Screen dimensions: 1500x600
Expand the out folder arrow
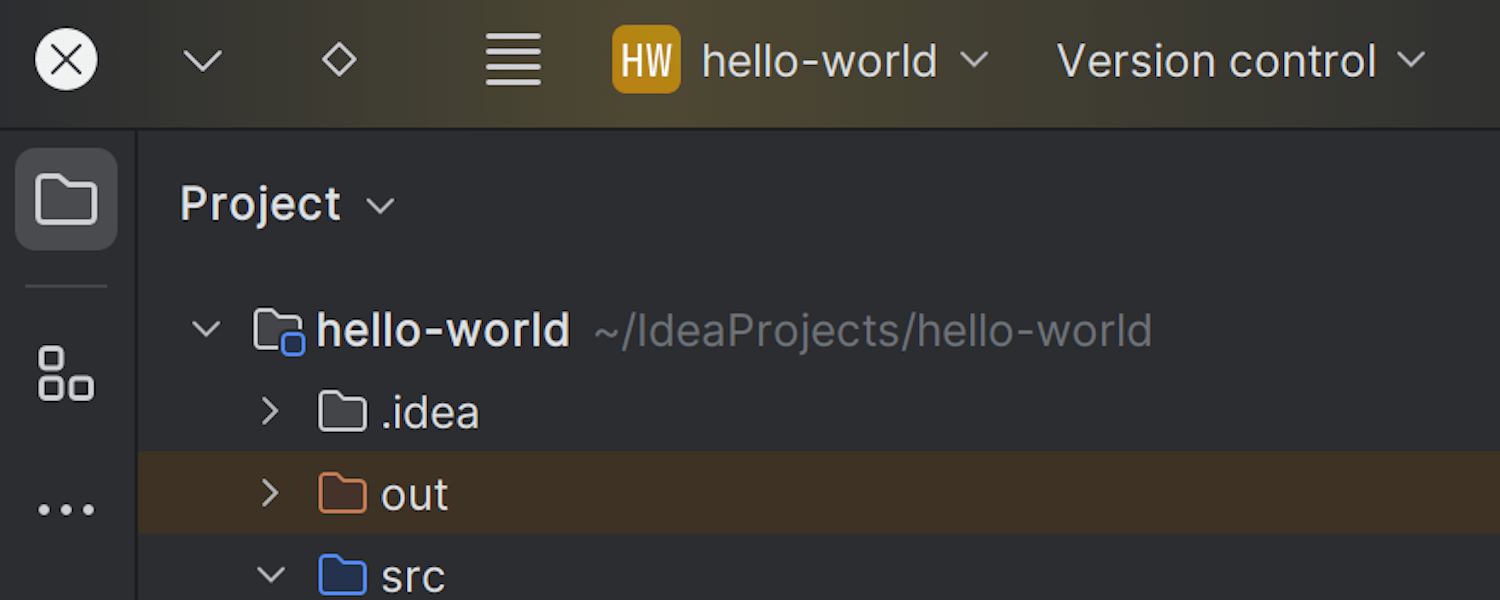(x=269, y=493)
